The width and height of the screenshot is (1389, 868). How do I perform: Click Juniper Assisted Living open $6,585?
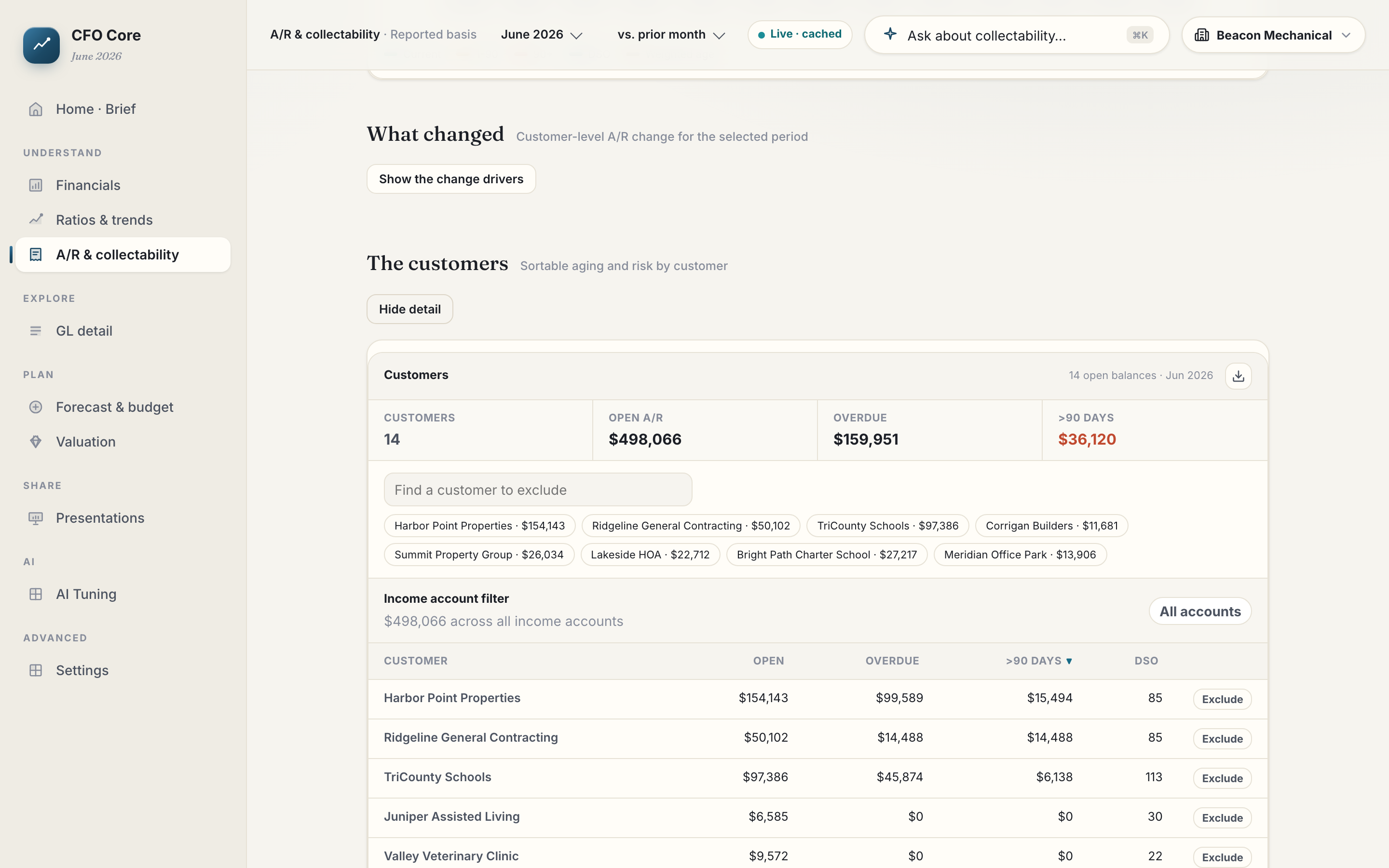click(x=768, y=817)
